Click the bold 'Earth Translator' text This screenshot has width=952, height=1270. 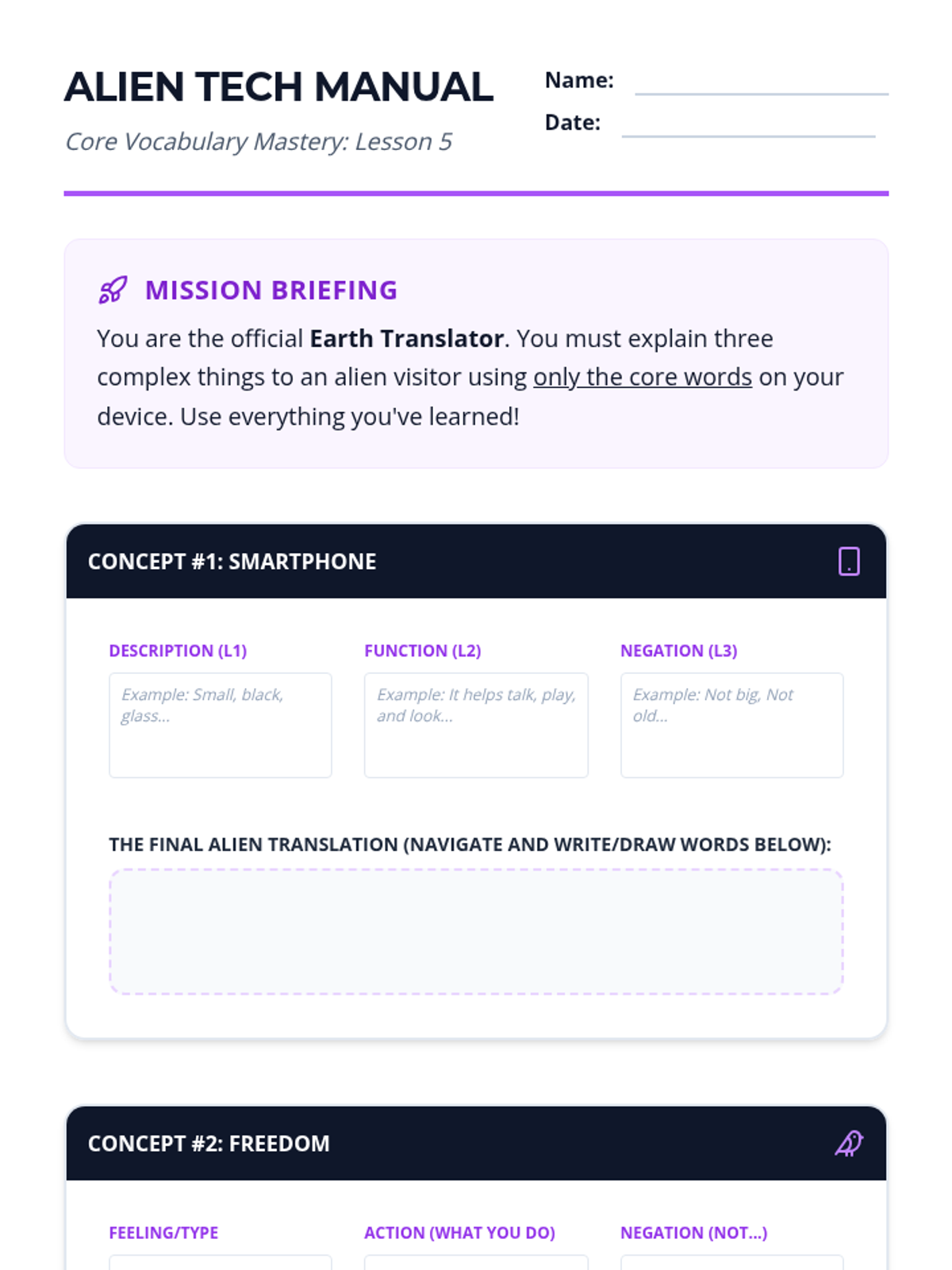click(407, 339)
